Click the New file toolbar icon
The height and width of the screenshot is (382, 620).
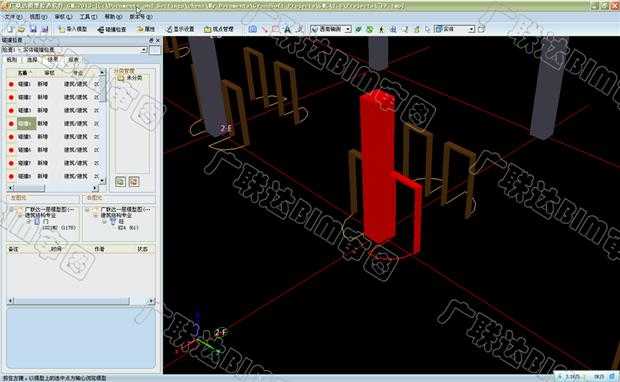tap(10, 29)
